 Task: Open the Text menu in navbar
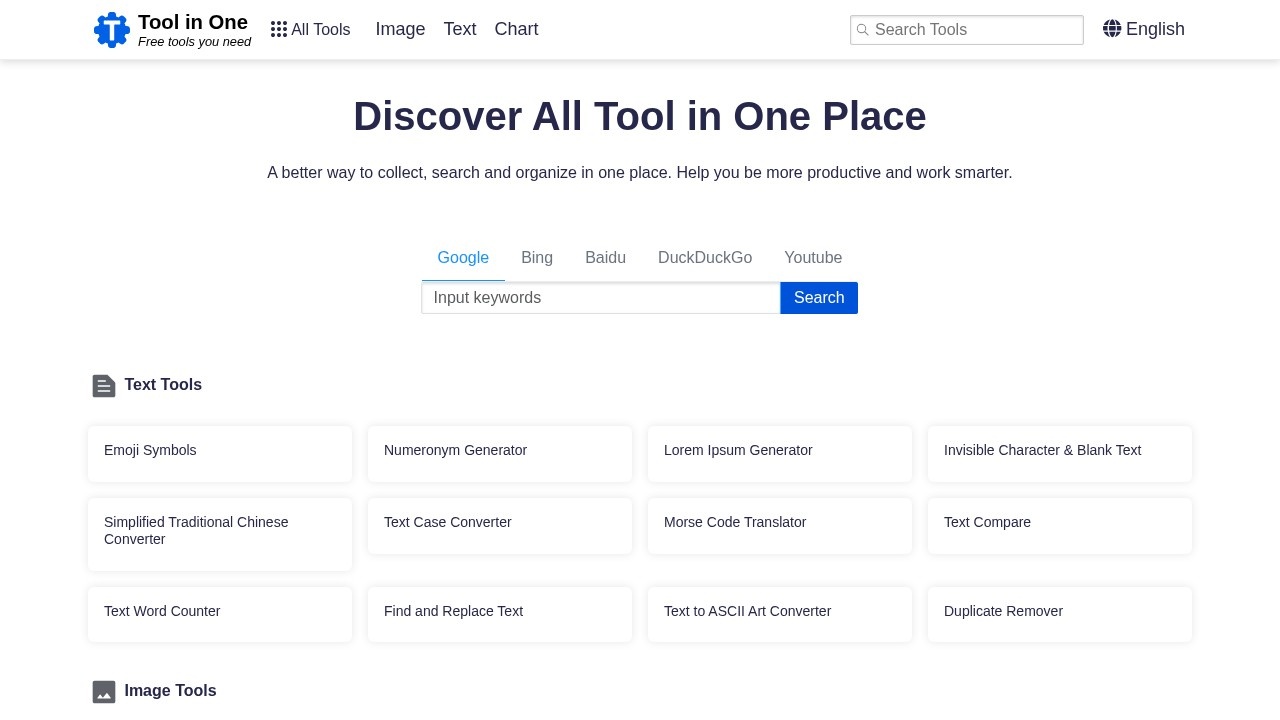click(x=460, y=29)
